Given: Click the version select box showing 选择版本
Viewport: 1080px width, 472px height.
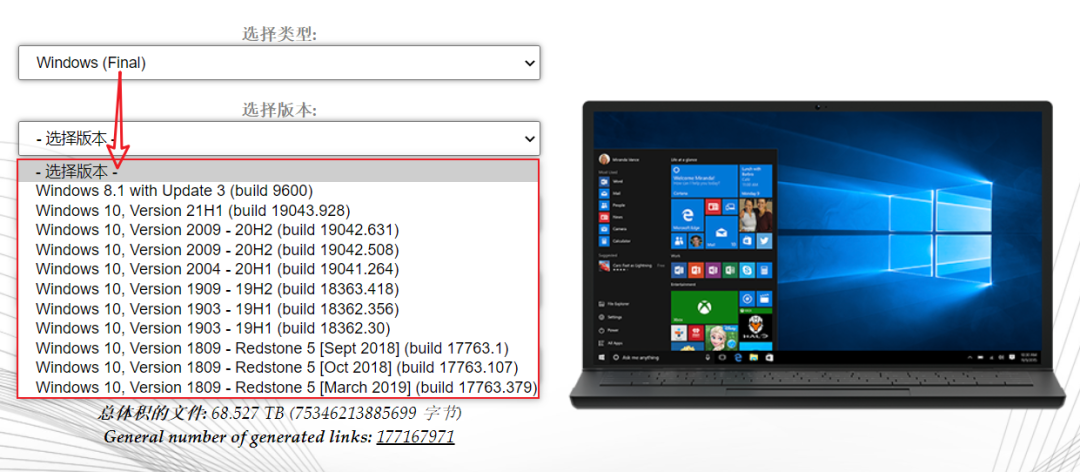Looking at the screenshot, I should pos(278,138).
